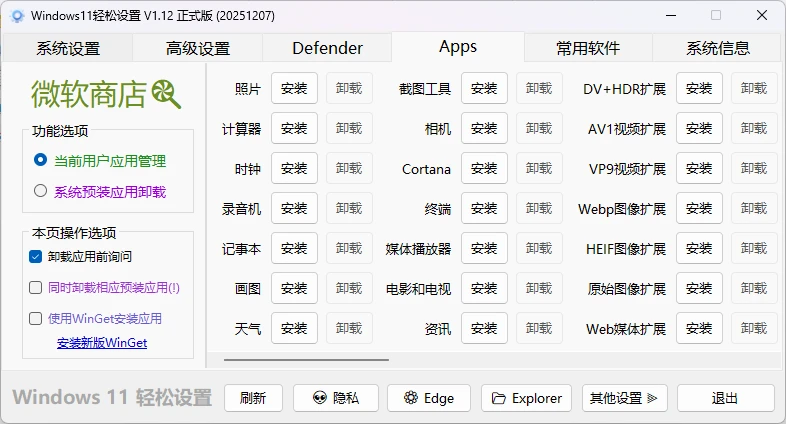Click the app icon in title bar
The height and width of the screenshot is (424, 786).
click(17, 16)
